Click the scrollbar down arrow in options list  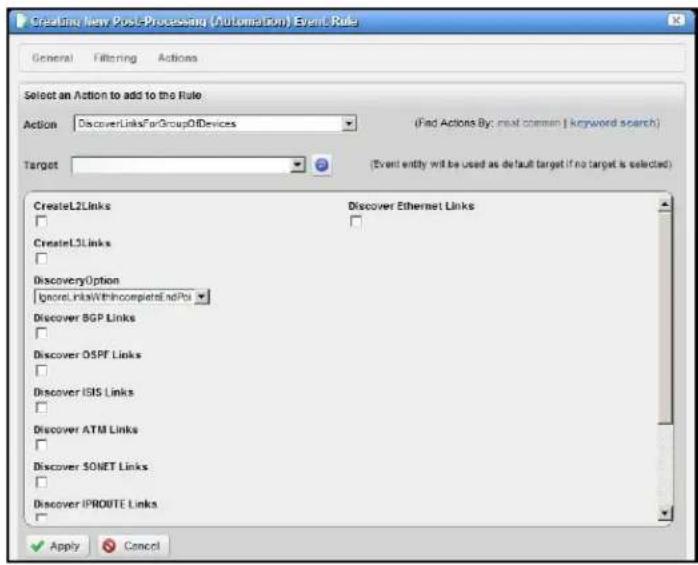665,512
